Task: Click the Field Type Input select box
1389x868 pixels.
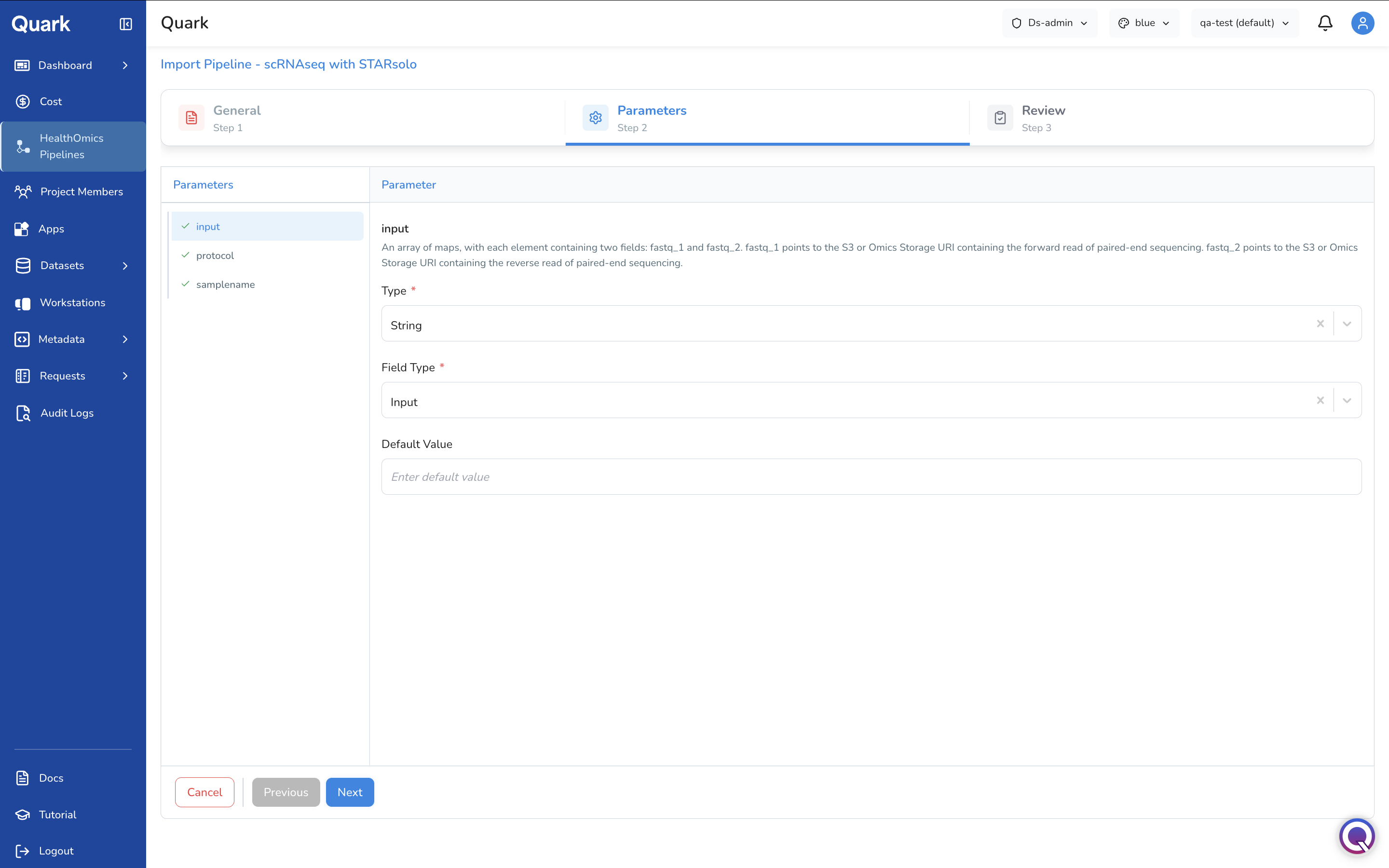Action: point(872,400)
